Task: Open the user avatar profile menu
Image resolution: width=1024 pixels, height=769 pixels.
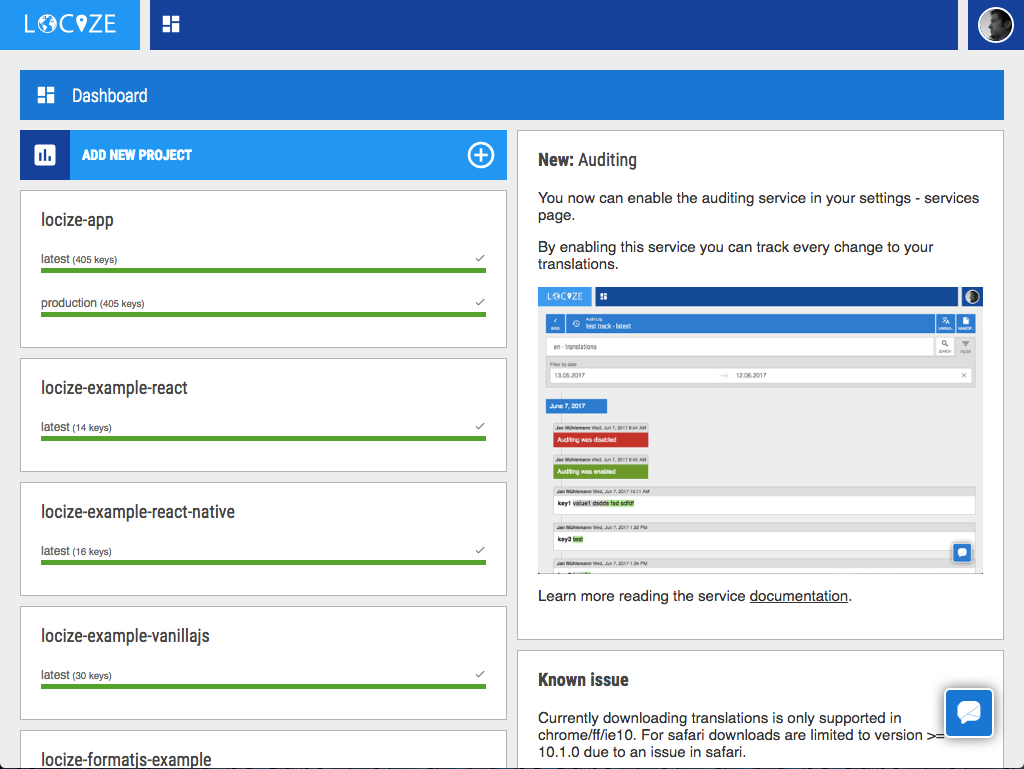Action: 995,25
